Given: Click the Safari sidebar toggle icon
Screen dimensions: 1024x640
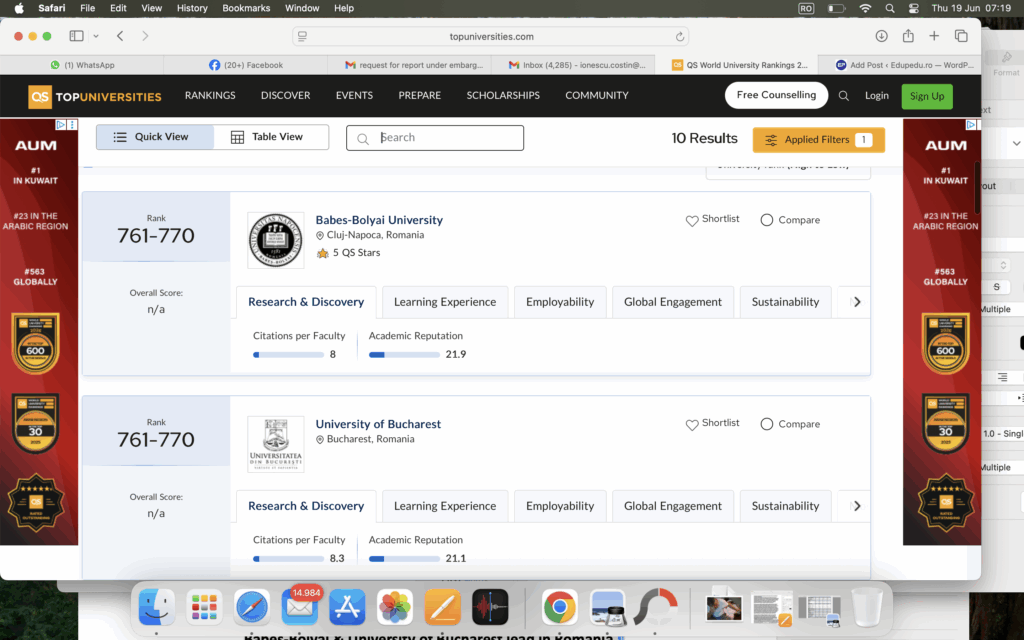Looking at the screenshot, I should [x=77, y=36].
